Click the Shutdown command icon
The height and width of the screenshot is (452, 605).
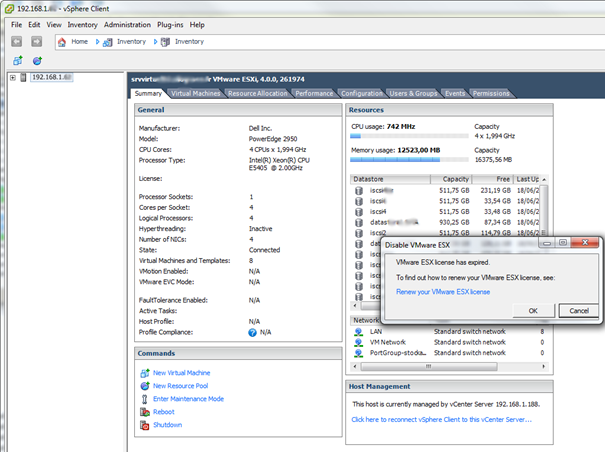tap(145, 425)
